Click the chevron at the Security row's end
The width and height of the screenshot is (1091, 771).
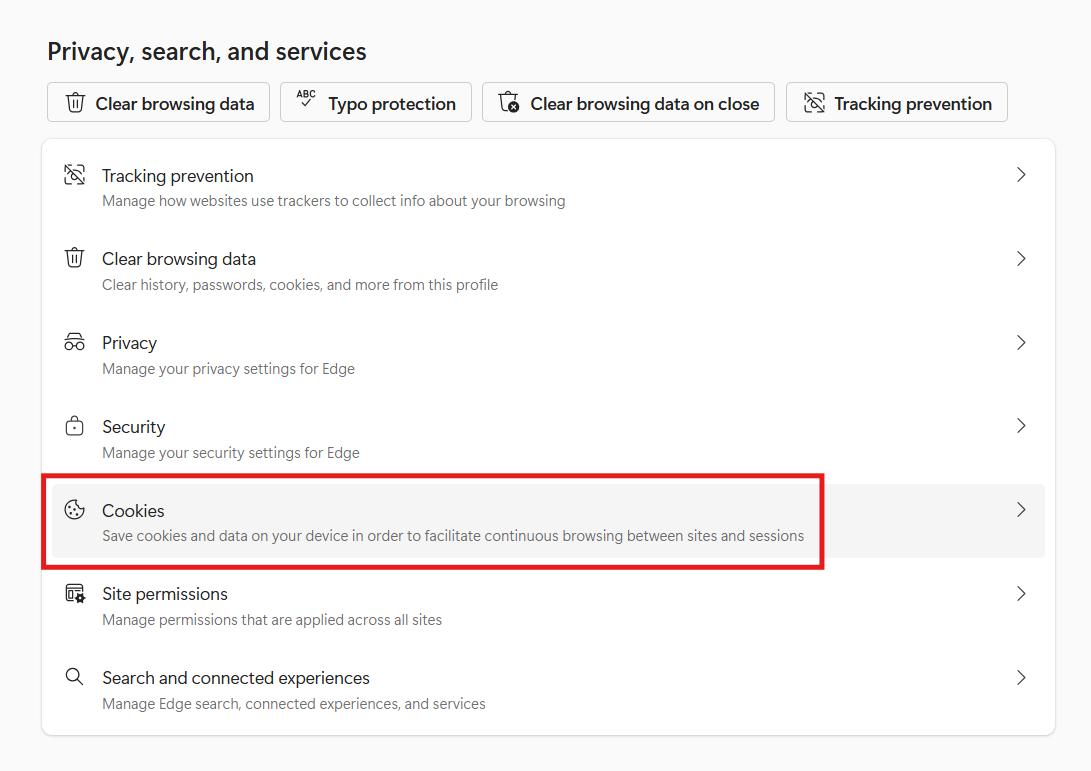pos(1020,426)
